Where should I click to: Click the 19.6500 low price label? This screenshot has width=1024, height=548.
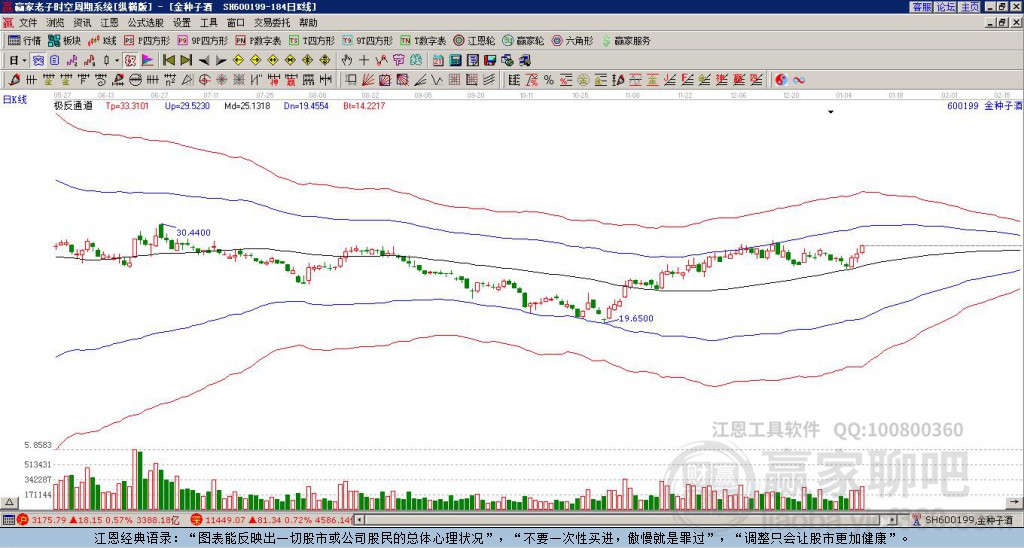tap(635, 319)
